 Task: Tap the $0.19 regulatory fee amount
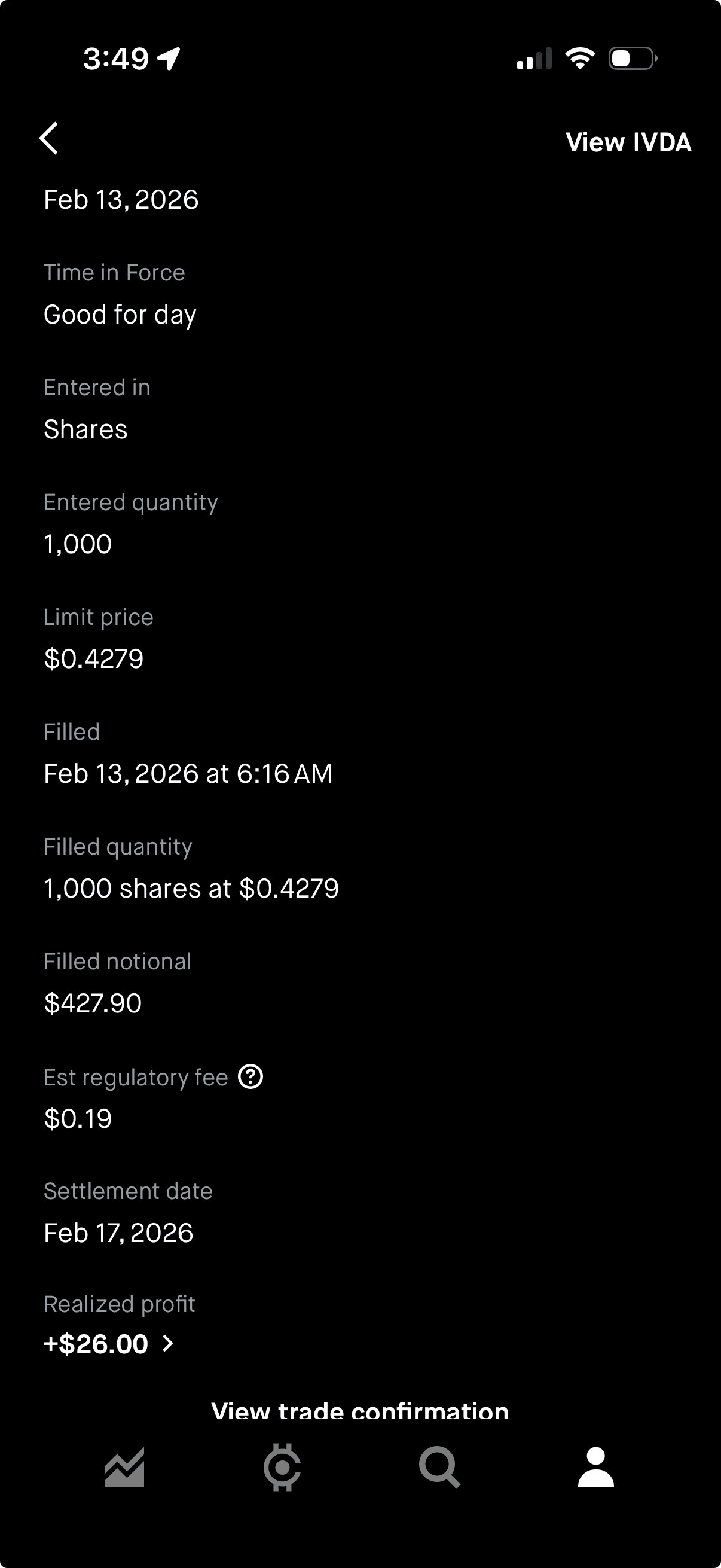click(78, 1118)
